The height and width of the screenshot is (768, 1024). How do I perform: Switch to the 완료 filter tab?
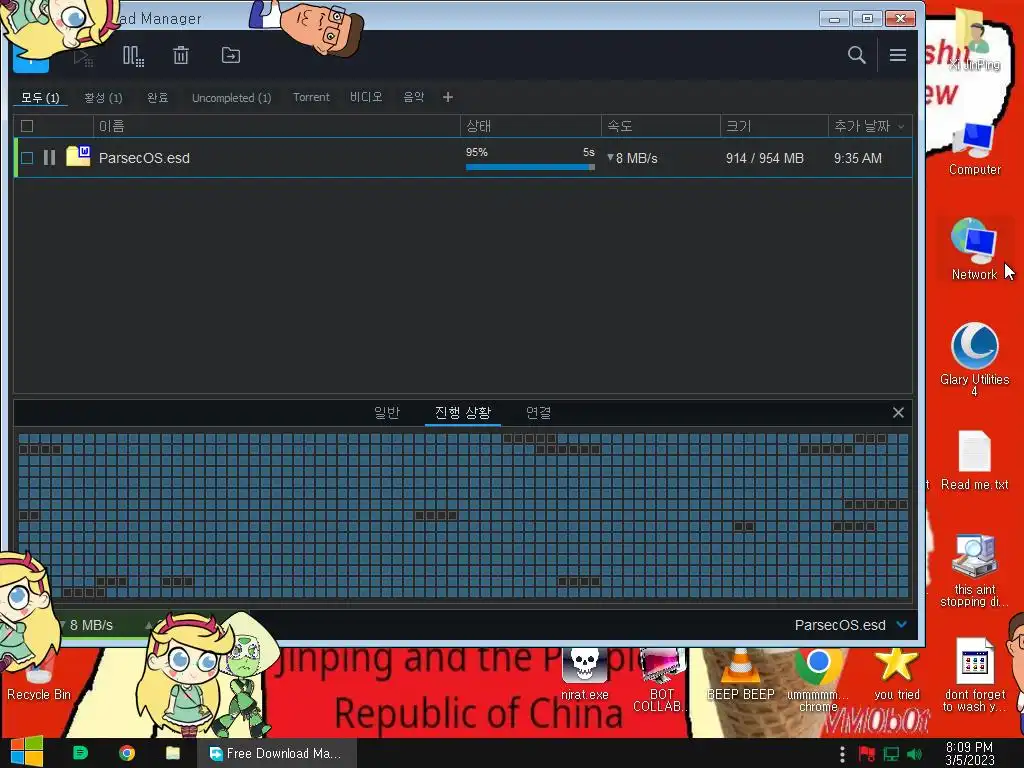click(x=157, y=97)
